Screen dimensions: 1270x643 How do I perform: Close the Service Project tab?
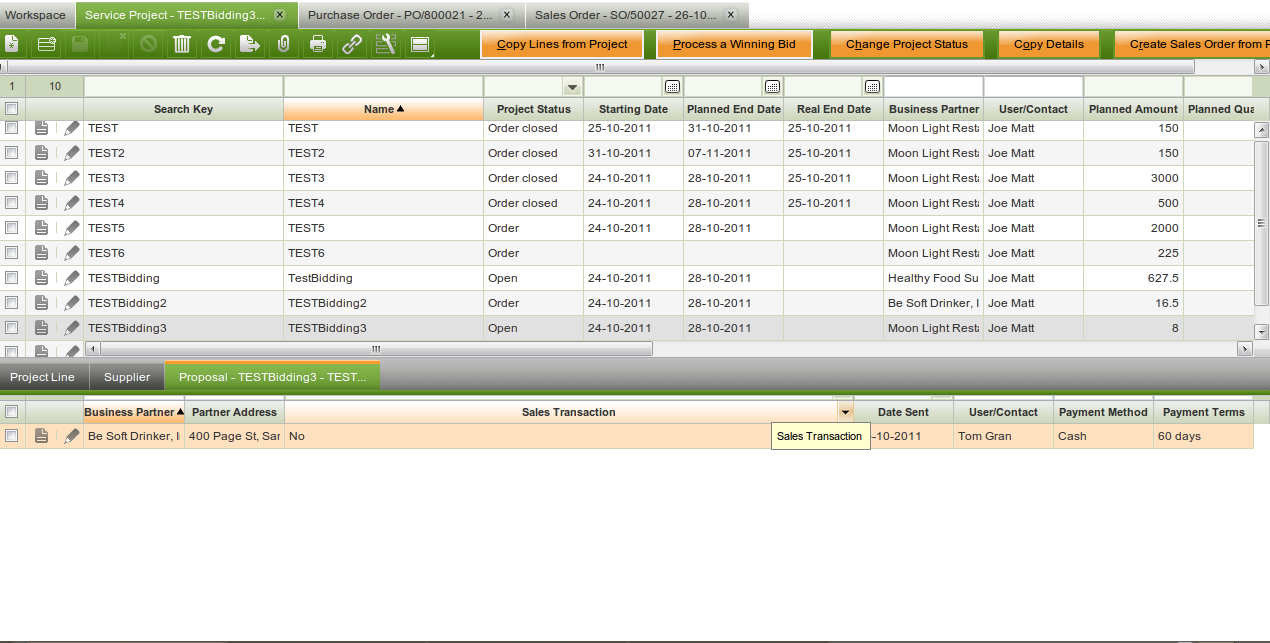pyautogui.click(x=280, y=15)
